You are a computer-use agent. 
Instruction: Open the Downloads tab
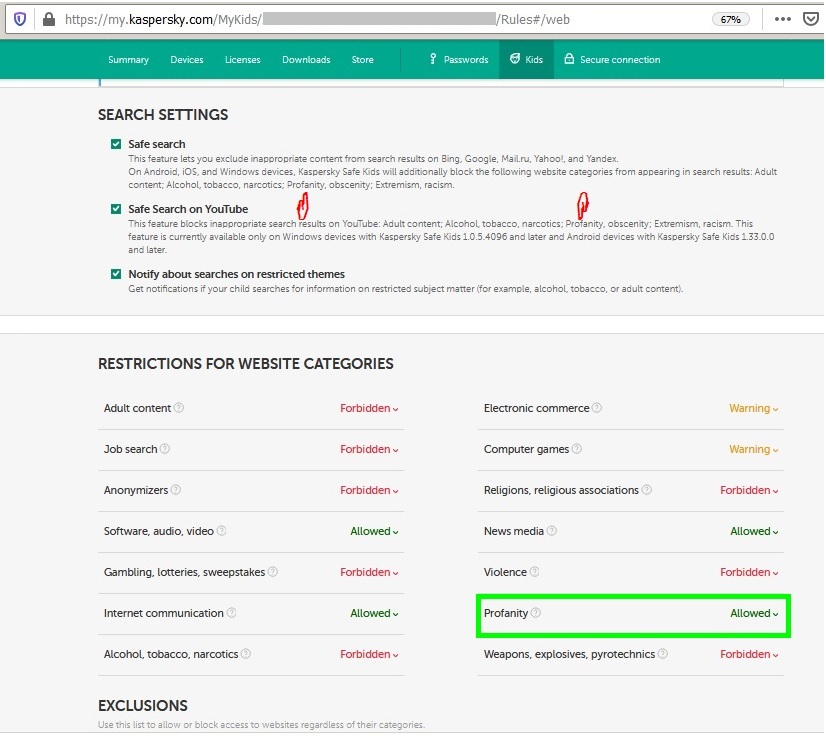click(x=306, y=60)
